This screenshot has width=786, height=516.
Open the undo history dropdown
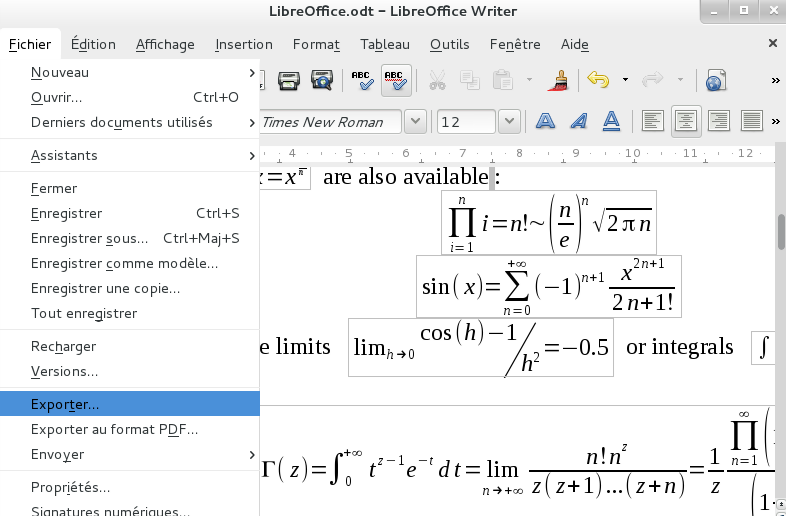(x=625, y=80)
